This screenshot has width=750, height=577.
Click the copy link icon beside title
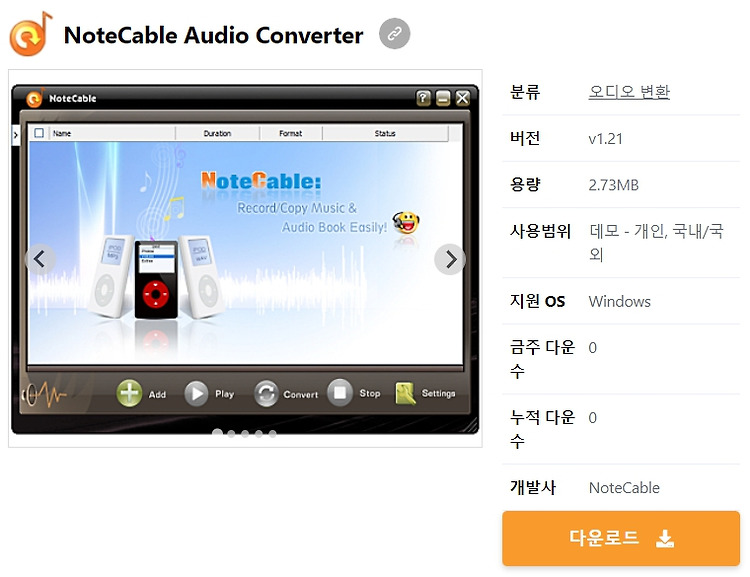tap(394, 33)
